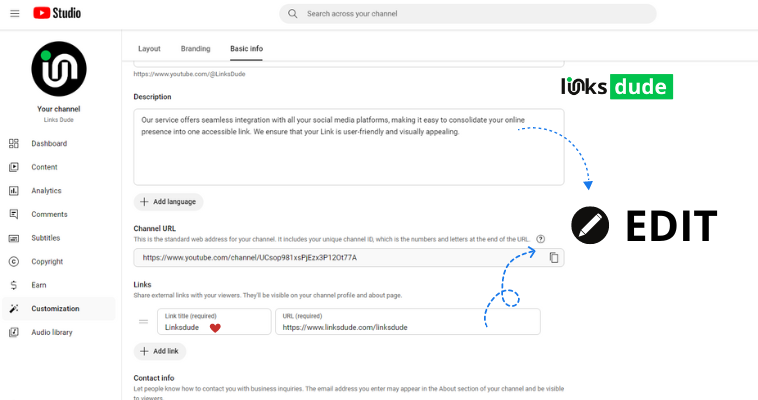This screenshot has width=758, height=400.
Task: Click the Channel URL help question icon
Action: (x=540, y=239)
